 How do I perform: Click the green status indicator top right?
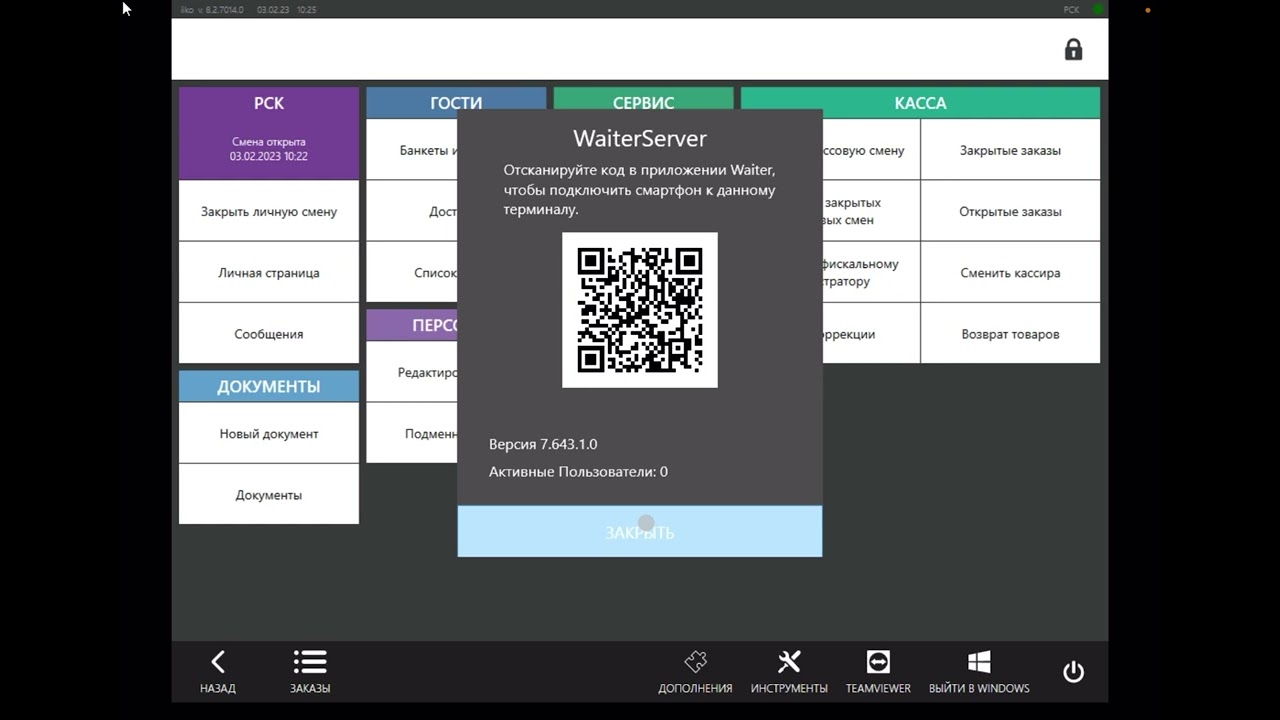pyautogui.click(x=1098, y=9)
